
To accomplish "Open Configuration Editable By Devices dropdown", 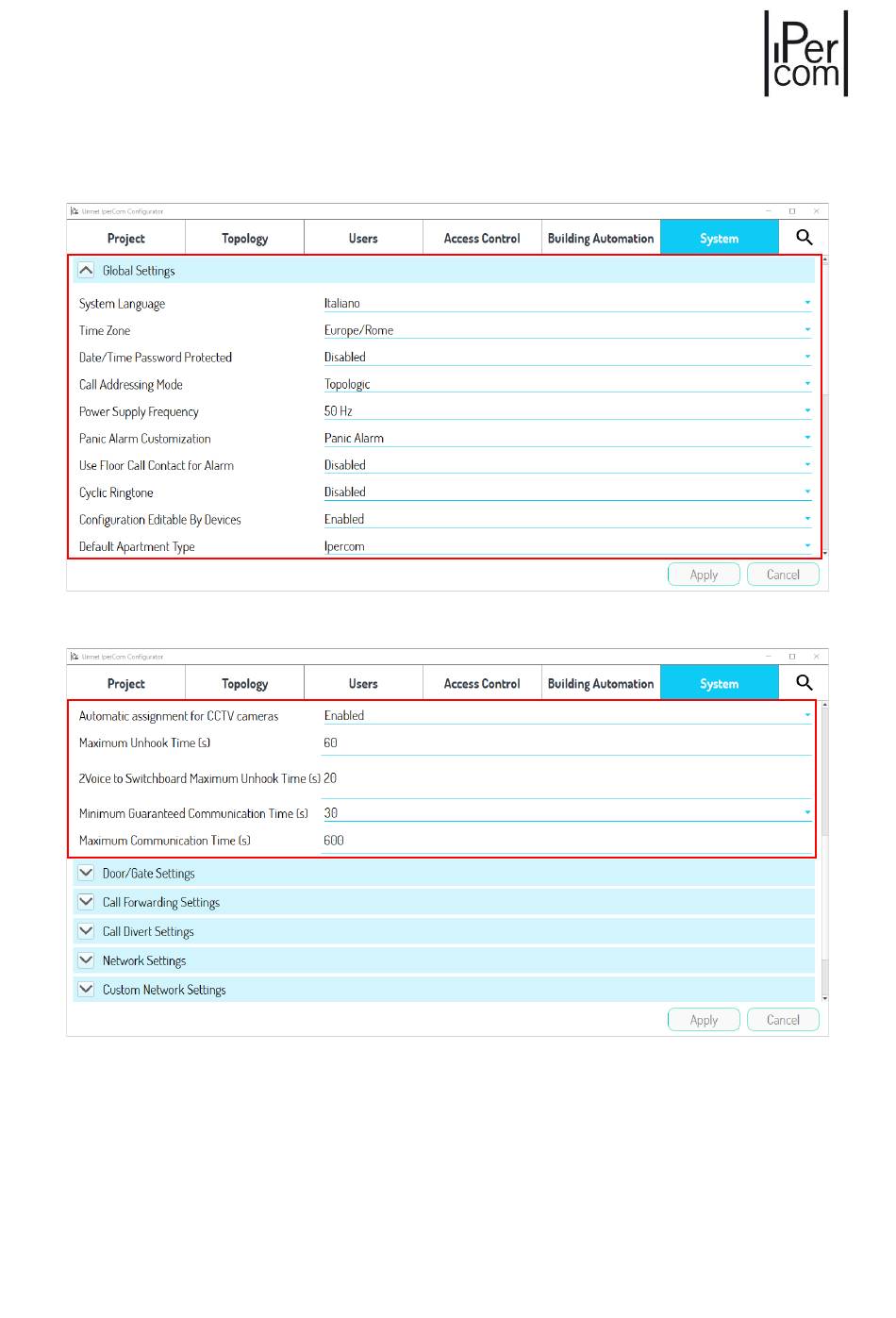I will click(x=567, y=520).
